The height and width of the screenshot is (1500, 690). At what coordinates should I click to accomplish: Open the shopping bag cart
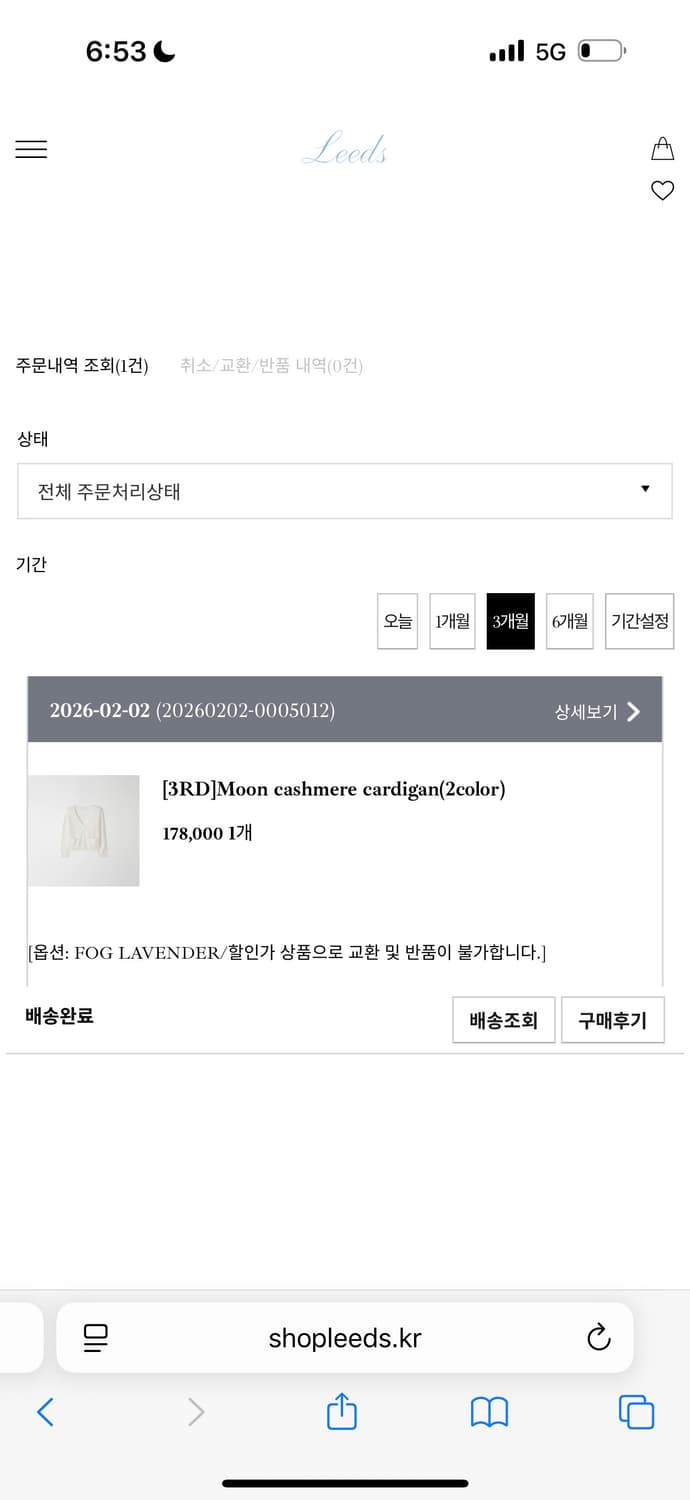point(662,148)
